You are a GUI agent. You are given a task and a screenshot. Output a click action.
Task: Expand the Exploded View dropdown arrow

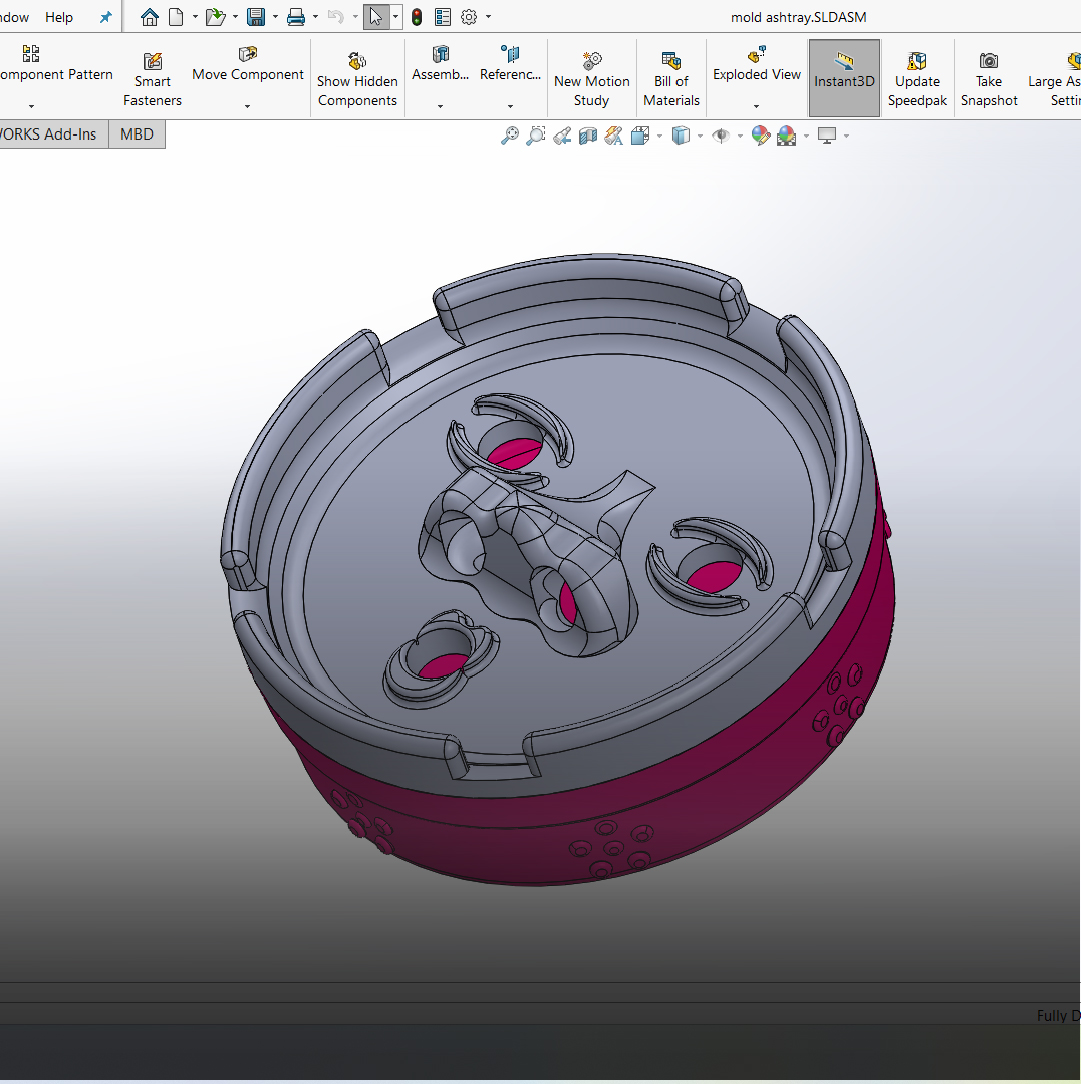[756, 106]
